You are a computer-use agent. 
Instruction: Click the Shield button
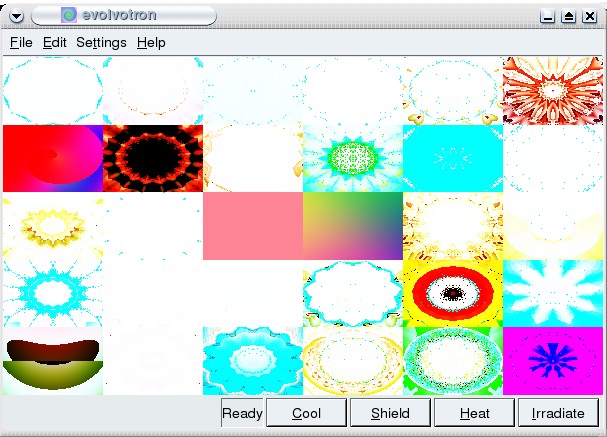pos(390,413)
